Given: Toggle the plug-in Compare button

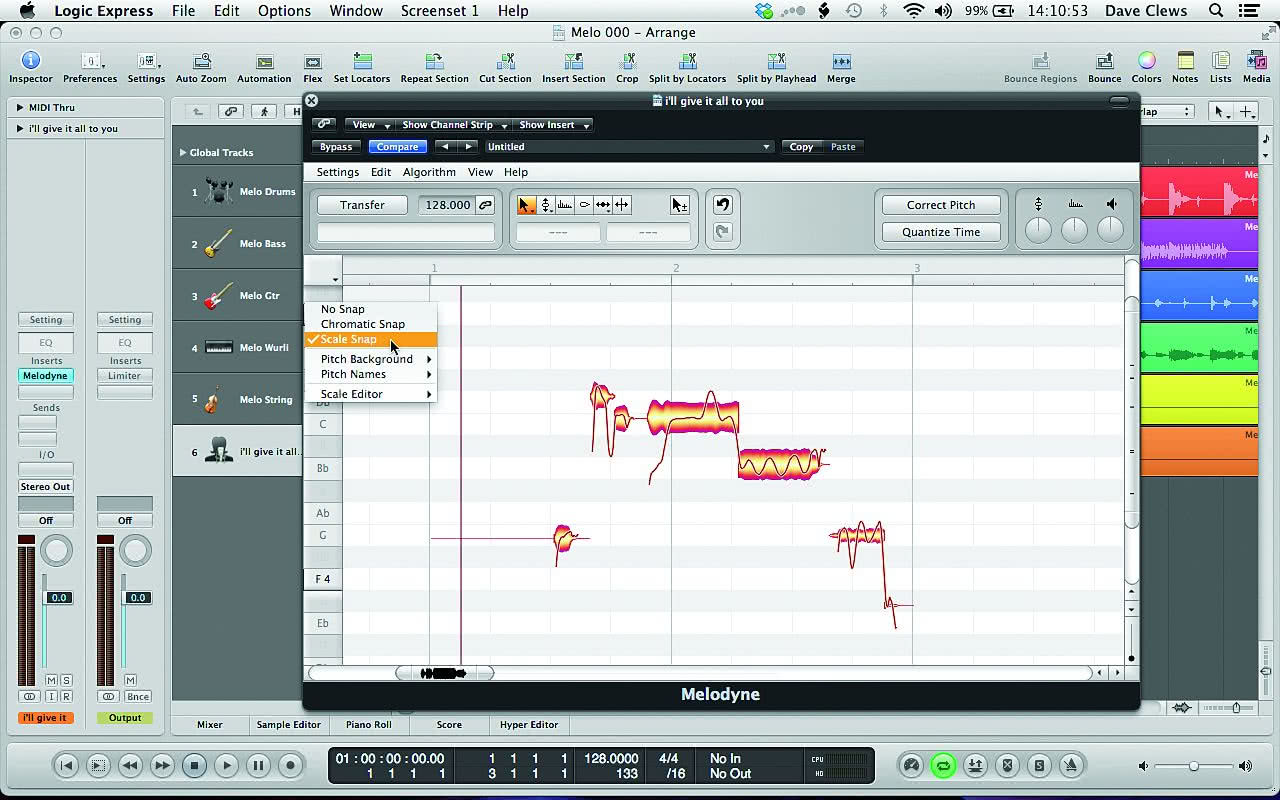Looking at the screenshot, I should click(398, 147).
